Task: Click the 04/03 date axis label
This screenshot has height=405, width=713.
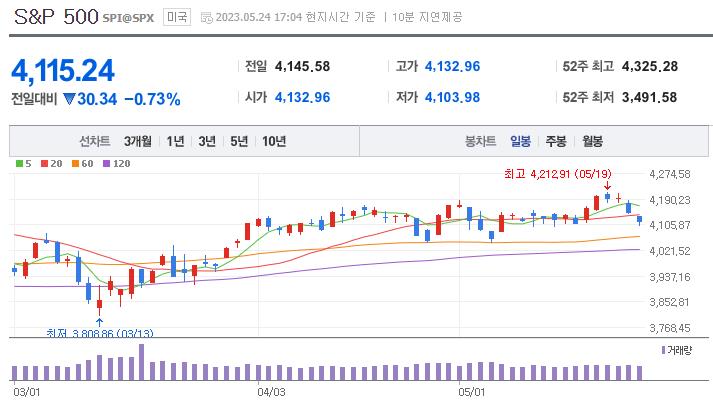Action: pyautogui.click(x=271, y=391)
